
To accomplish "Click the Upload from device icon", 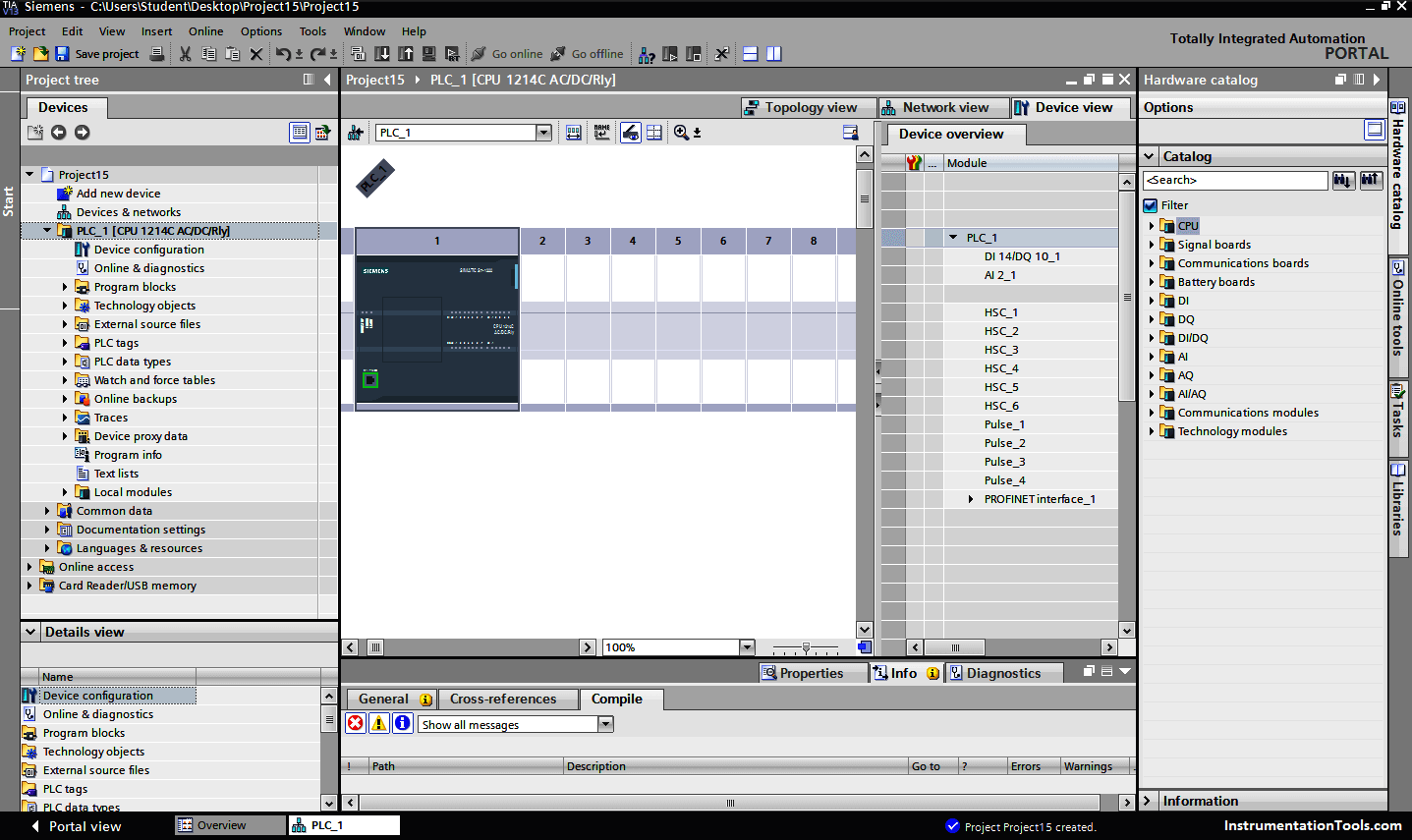I will click(406, 54).
